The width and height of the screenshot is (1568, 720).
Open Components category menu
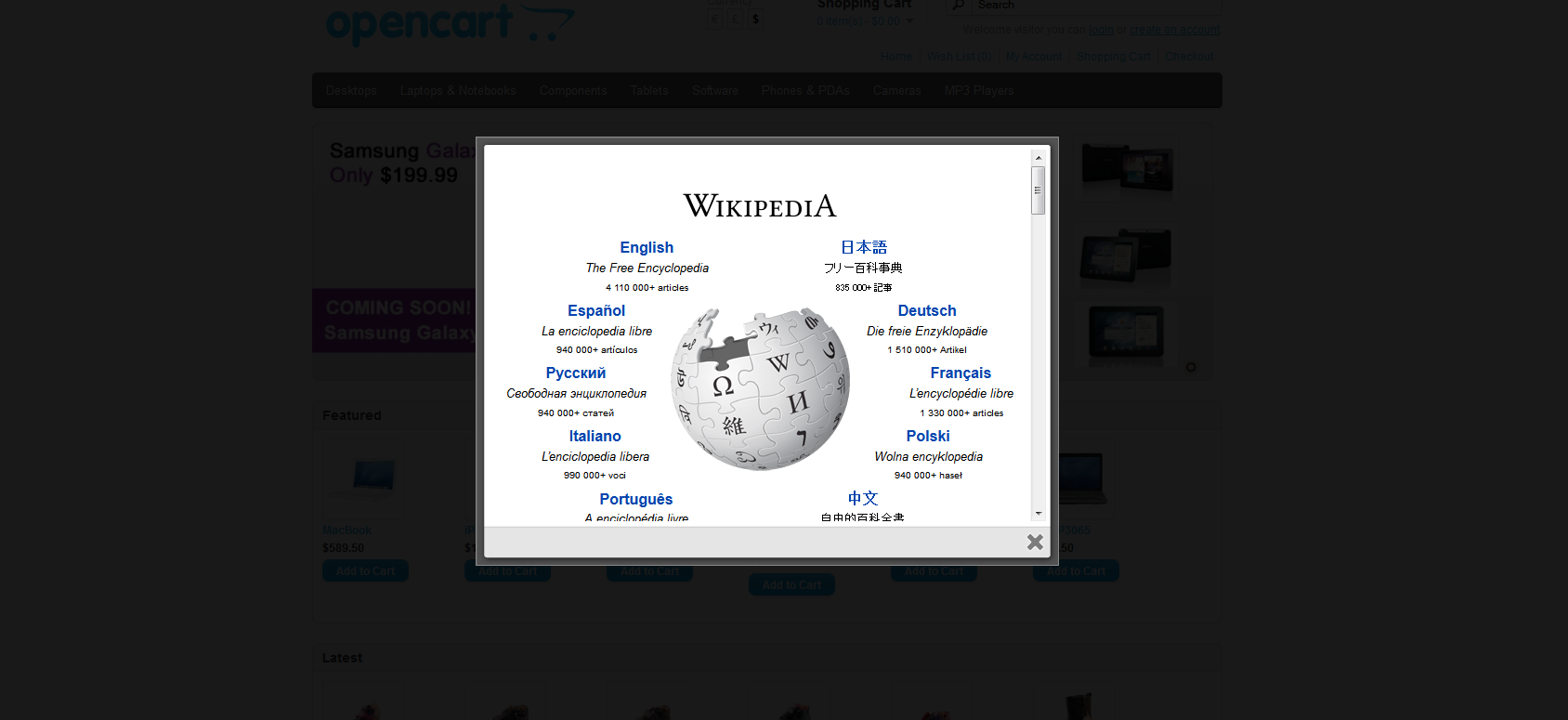[x=573, y=90]
